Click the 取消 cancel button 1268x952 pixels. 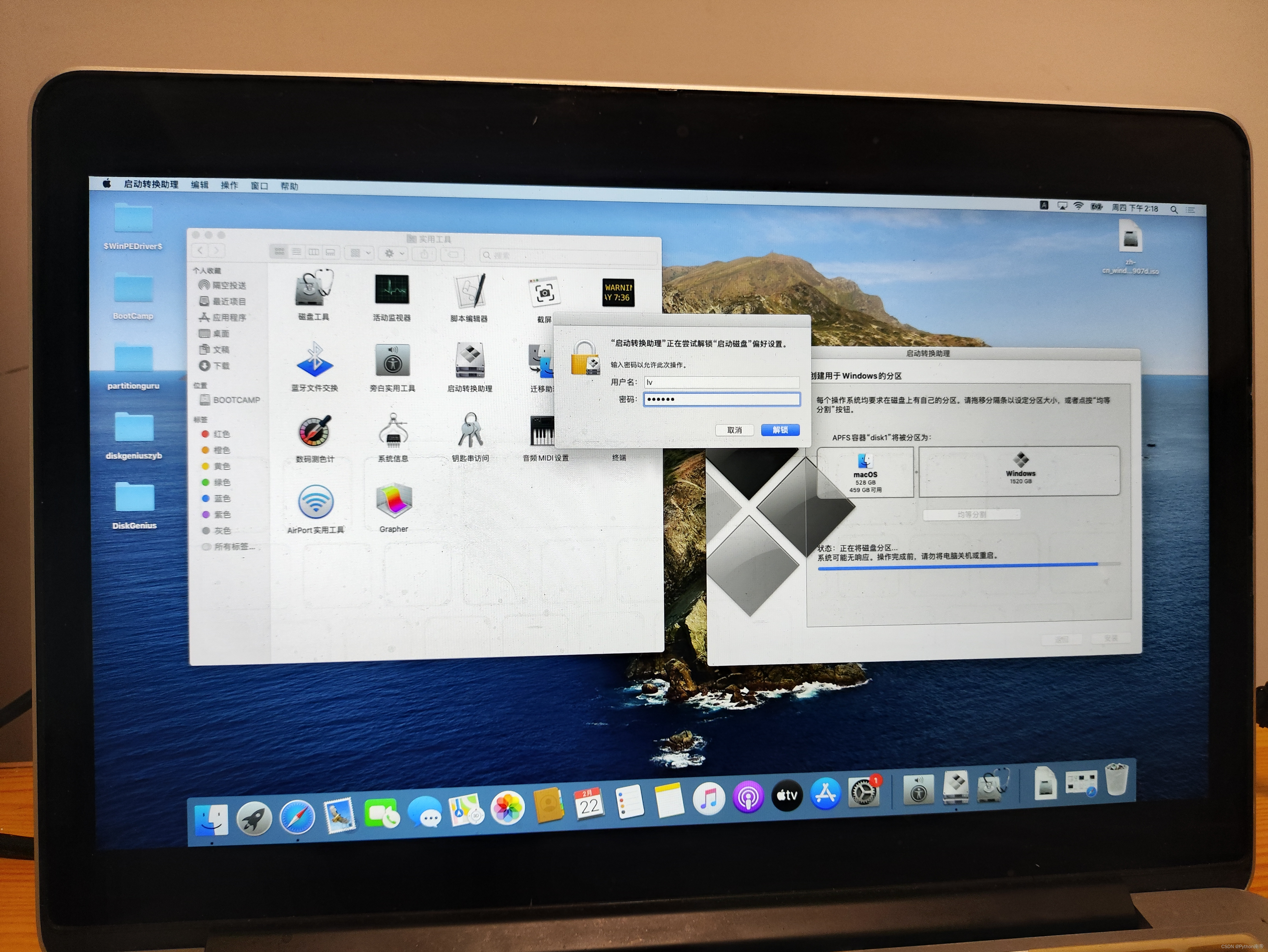coord(734,430)
